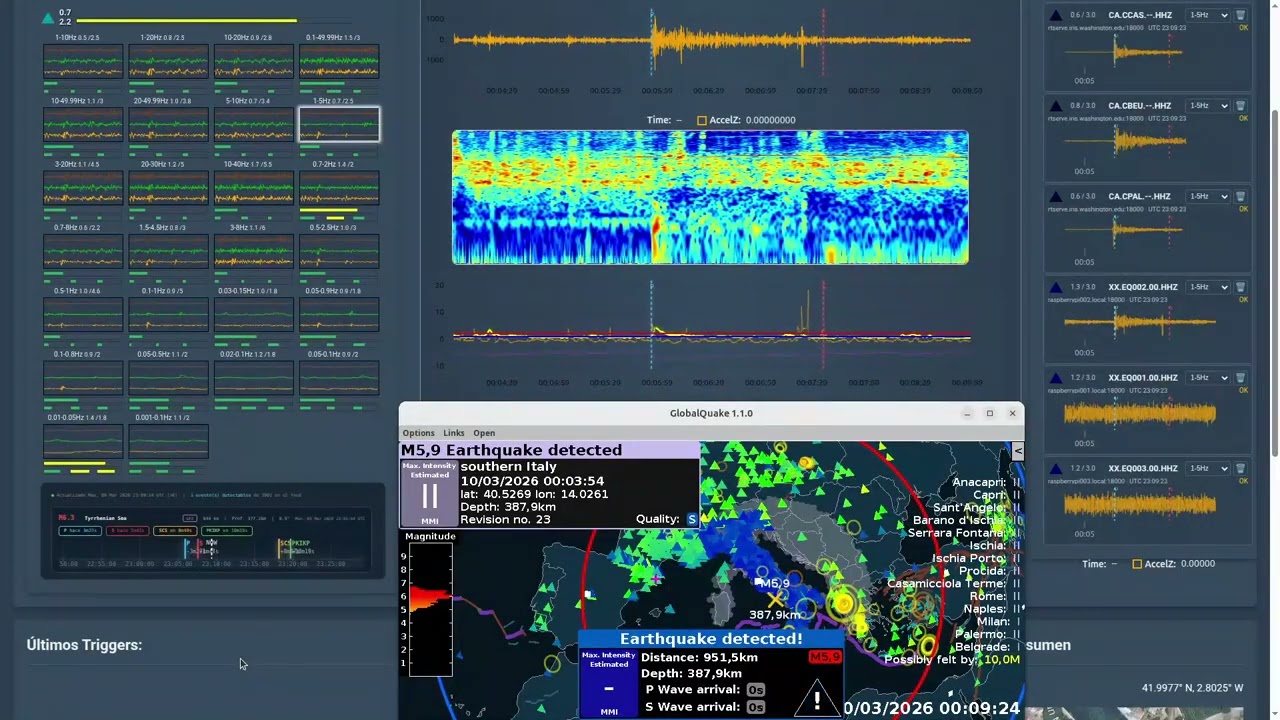Screen dimensions: 1280x720
Task: Click the triangle icon of station XX.EQ003.00.HHZ
Action: coord(1056,468)
